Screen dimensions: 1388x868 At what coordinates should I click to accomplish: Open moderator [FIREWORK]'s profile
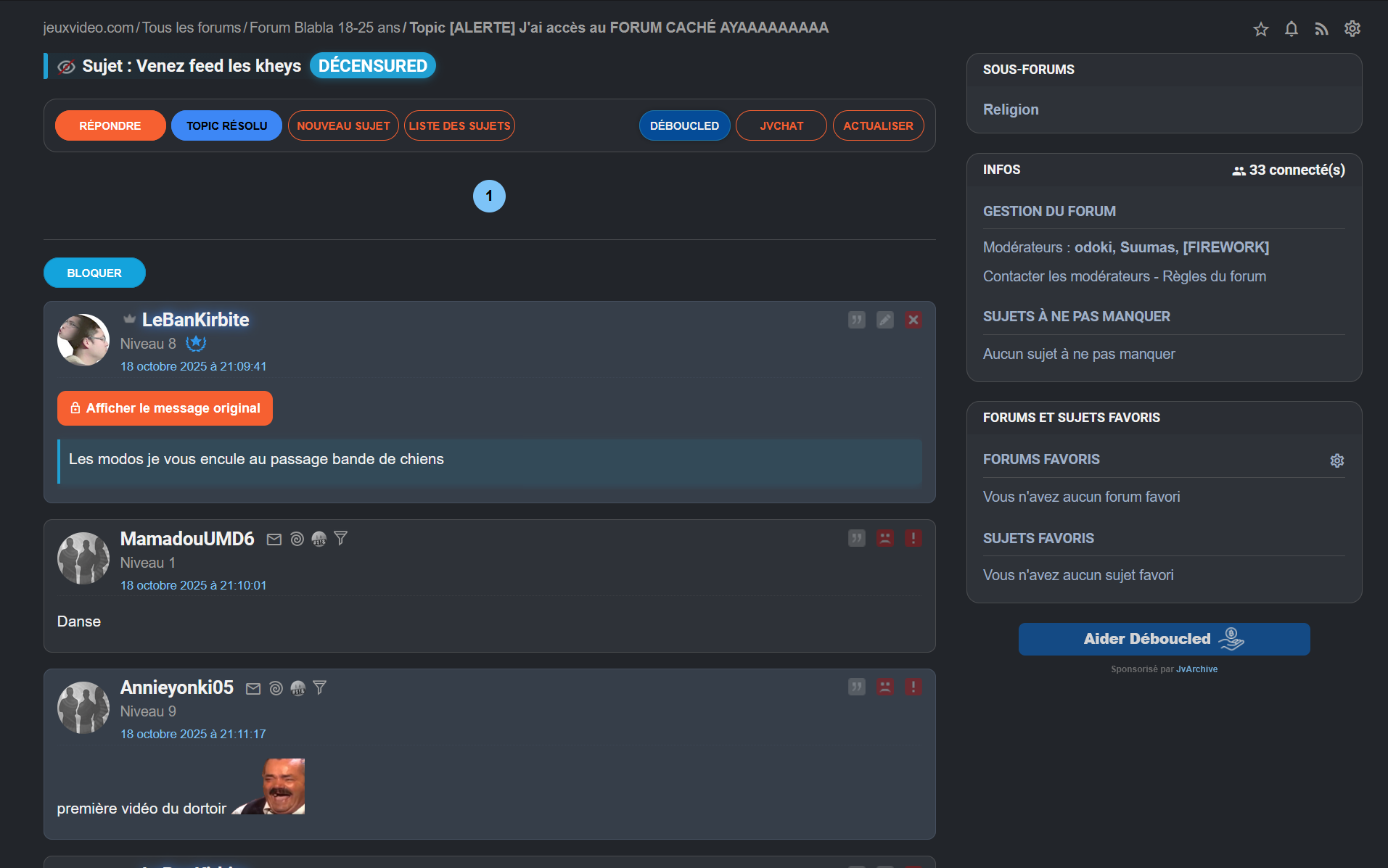[x=1226, y=247]
